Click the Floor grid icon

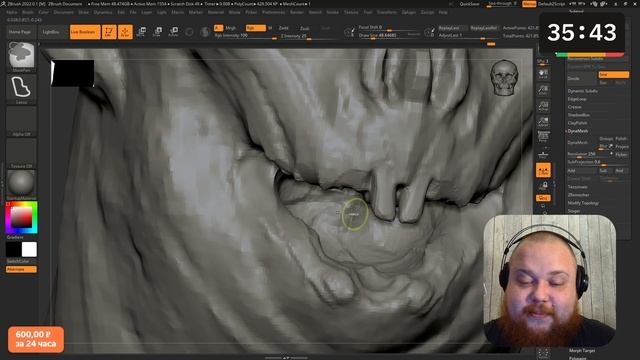[x=543, y=154]
